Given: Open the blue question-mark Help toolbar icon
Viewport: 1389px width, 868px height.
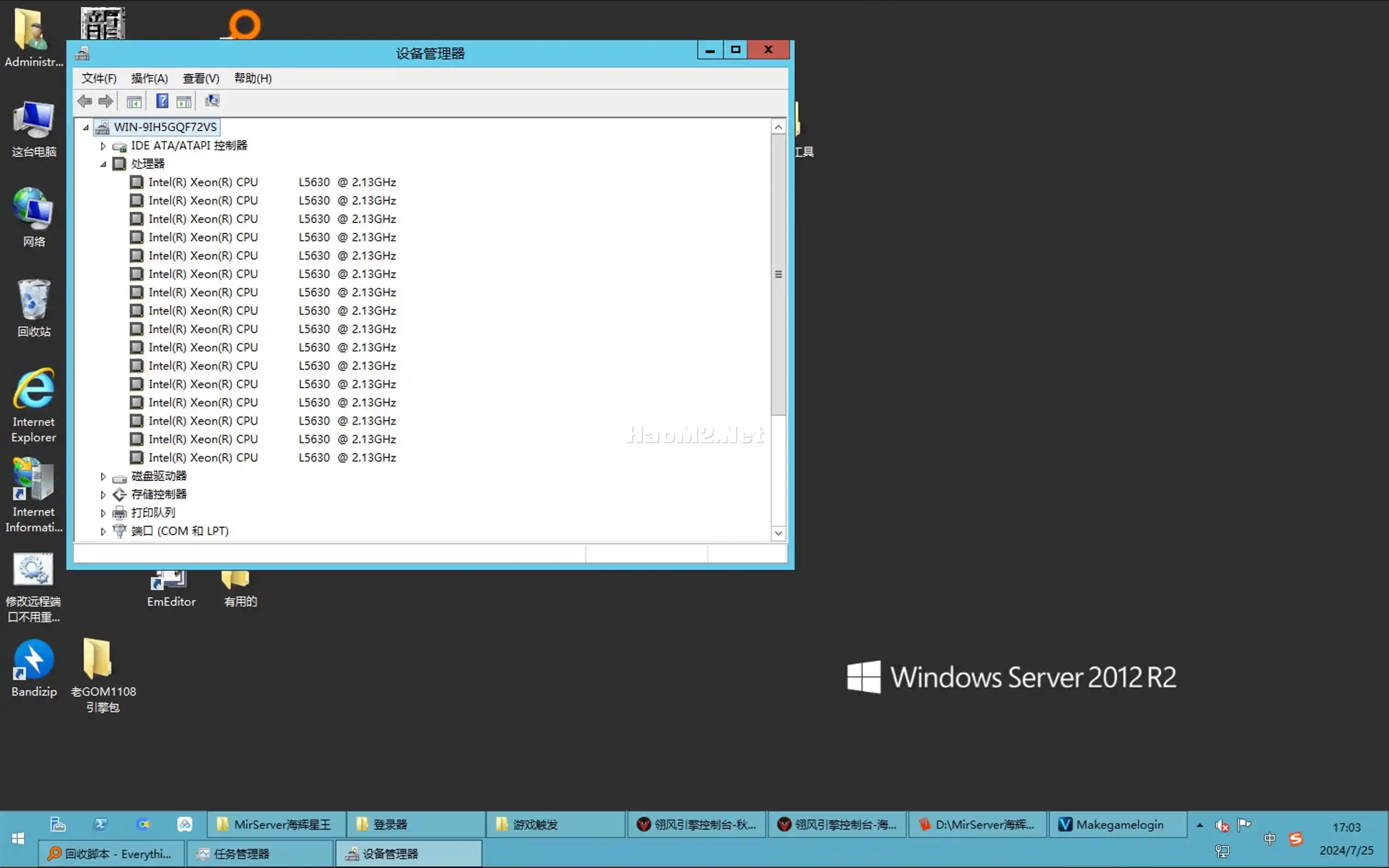Looking at the screenshot, I should 163,101.
